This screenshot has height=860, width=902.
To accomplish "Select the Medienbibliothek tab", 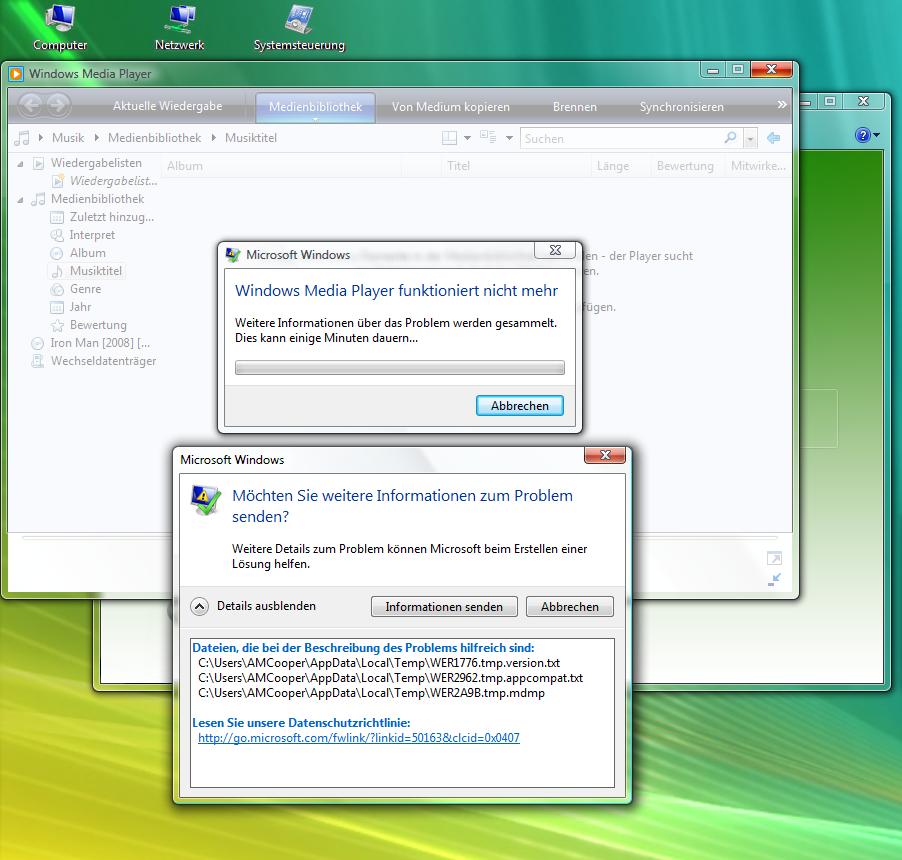I will 315,107.
